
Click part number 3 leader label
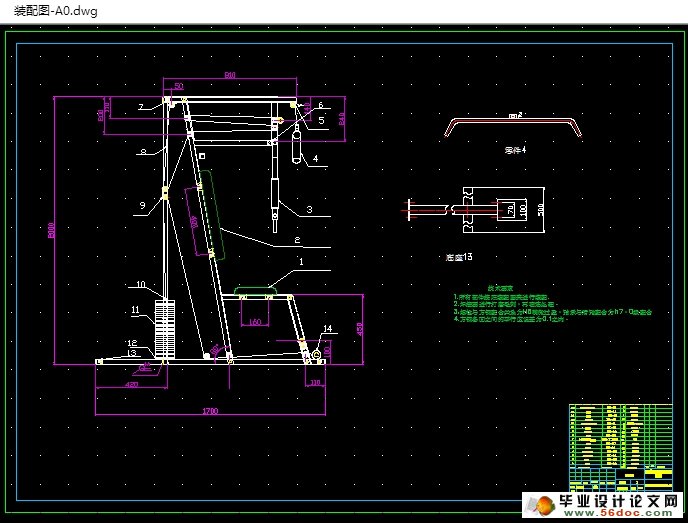click(309, 209)
